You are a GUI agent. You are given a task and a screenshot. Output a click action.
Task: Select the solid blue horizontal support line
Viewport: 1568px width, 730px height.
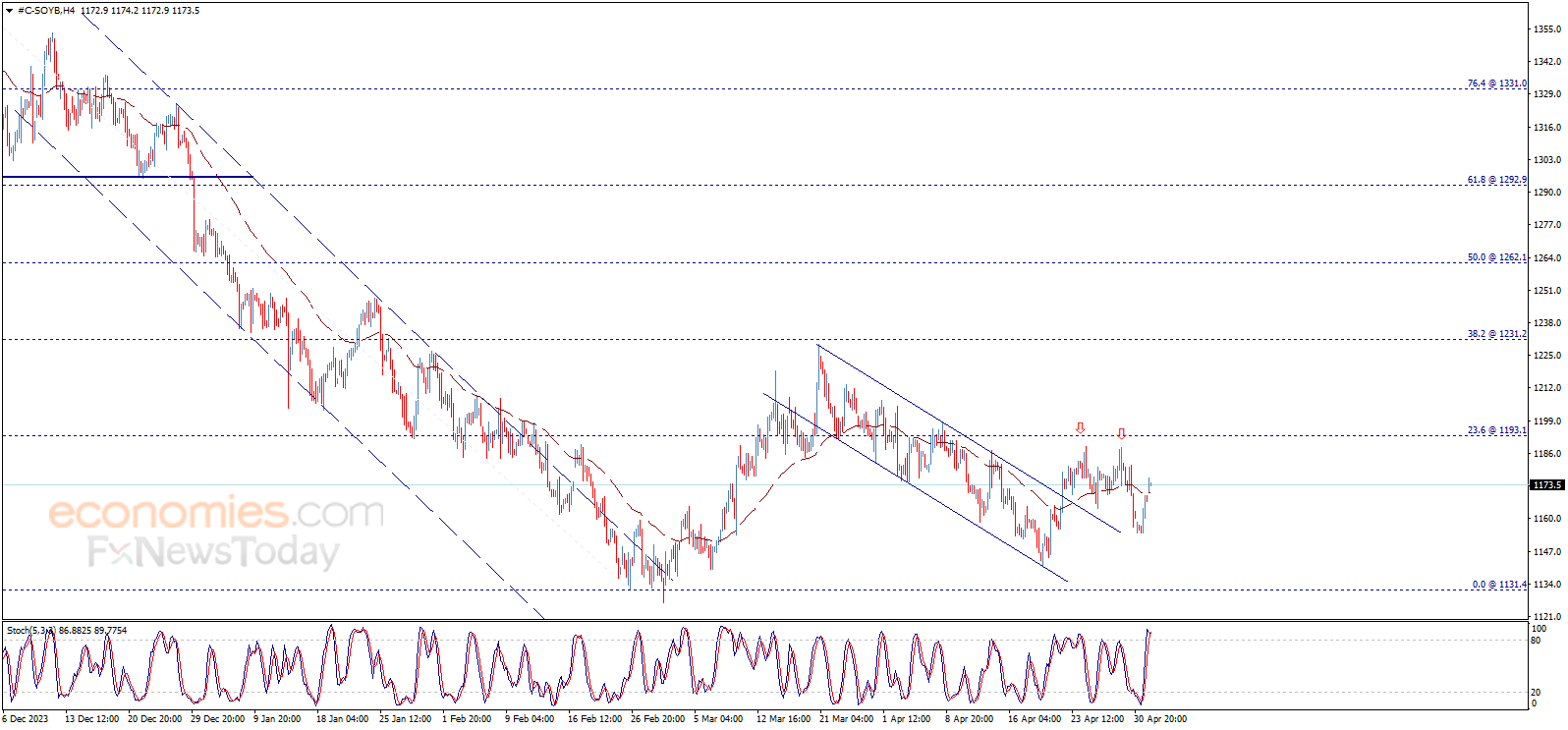(x=128, y=177)
